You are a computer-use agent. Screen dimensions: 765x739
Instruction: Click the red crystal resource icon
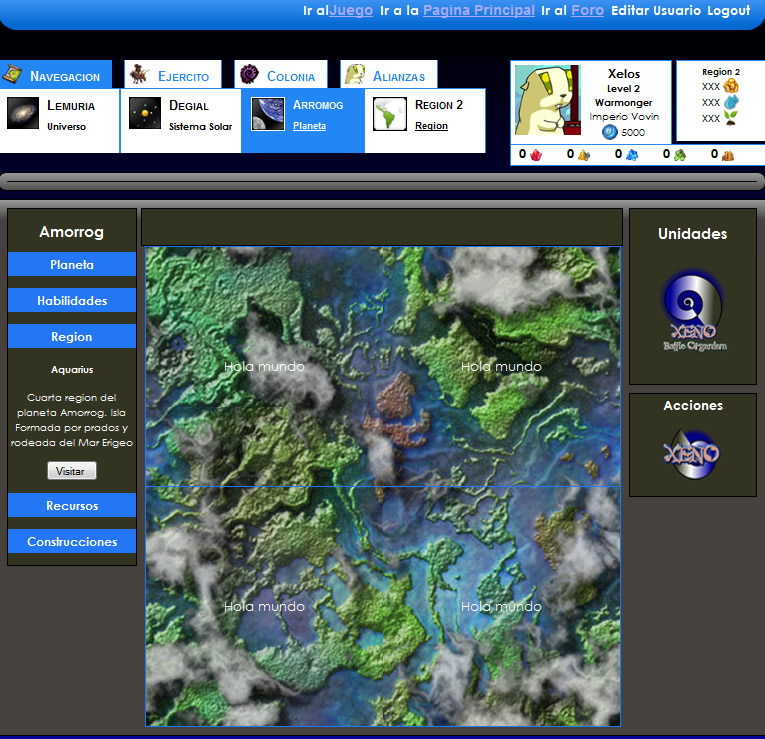[x=535, y=155]
